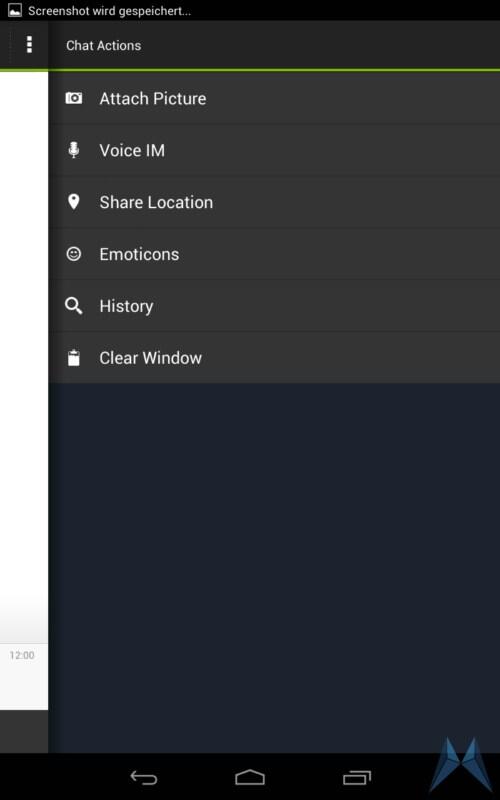
Task: Choose Clear Window action
Action: click(x=274, y=358)
